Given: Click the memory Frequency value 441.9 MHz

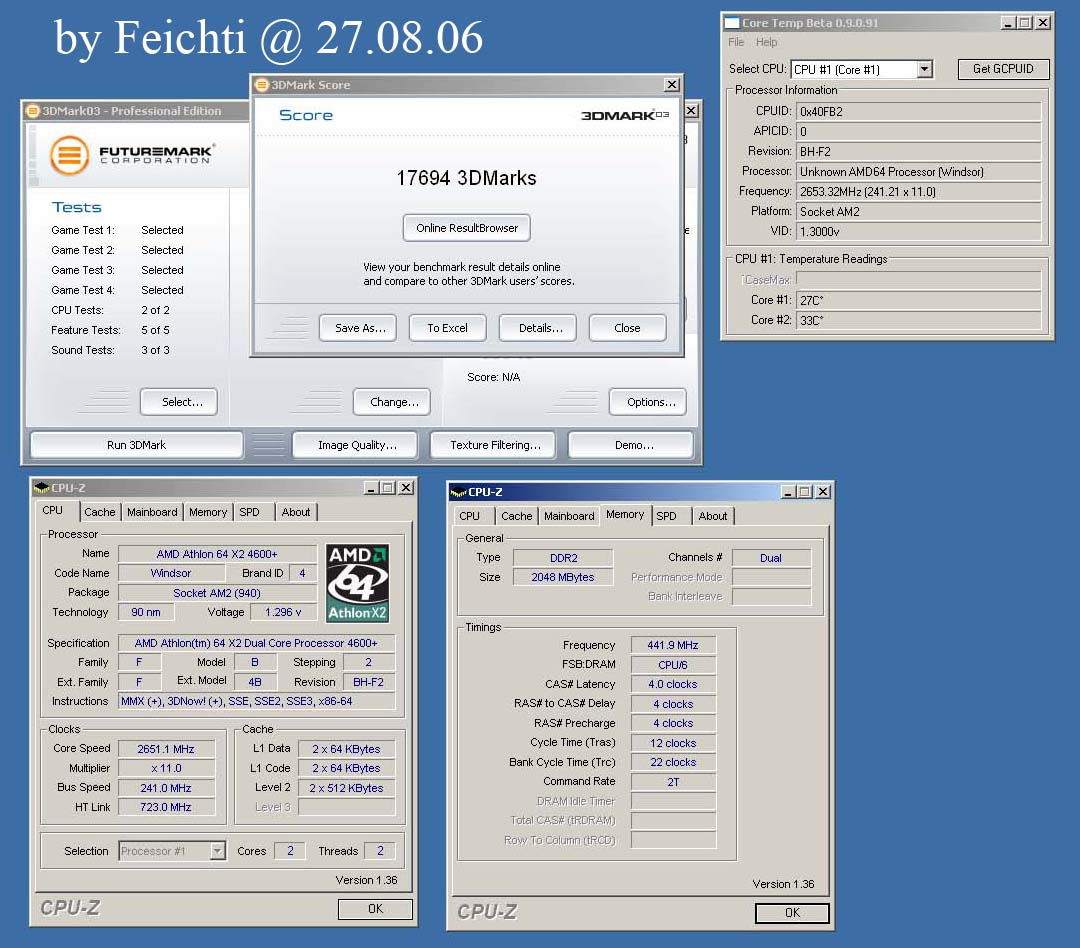Looking at the screenshot, I should tap(673, 645).
